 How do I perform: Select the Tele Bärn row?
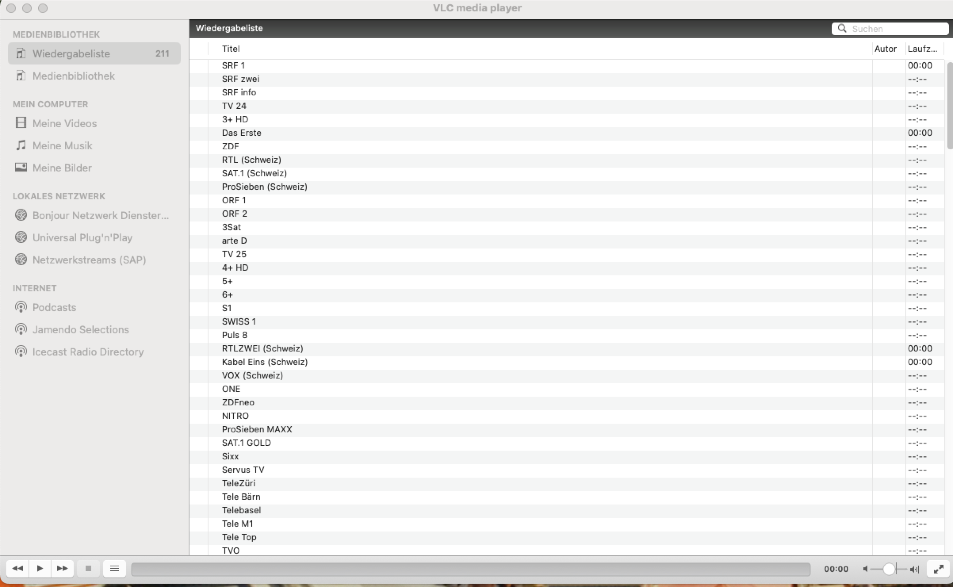pyautogui.click(x=567, y=497)
